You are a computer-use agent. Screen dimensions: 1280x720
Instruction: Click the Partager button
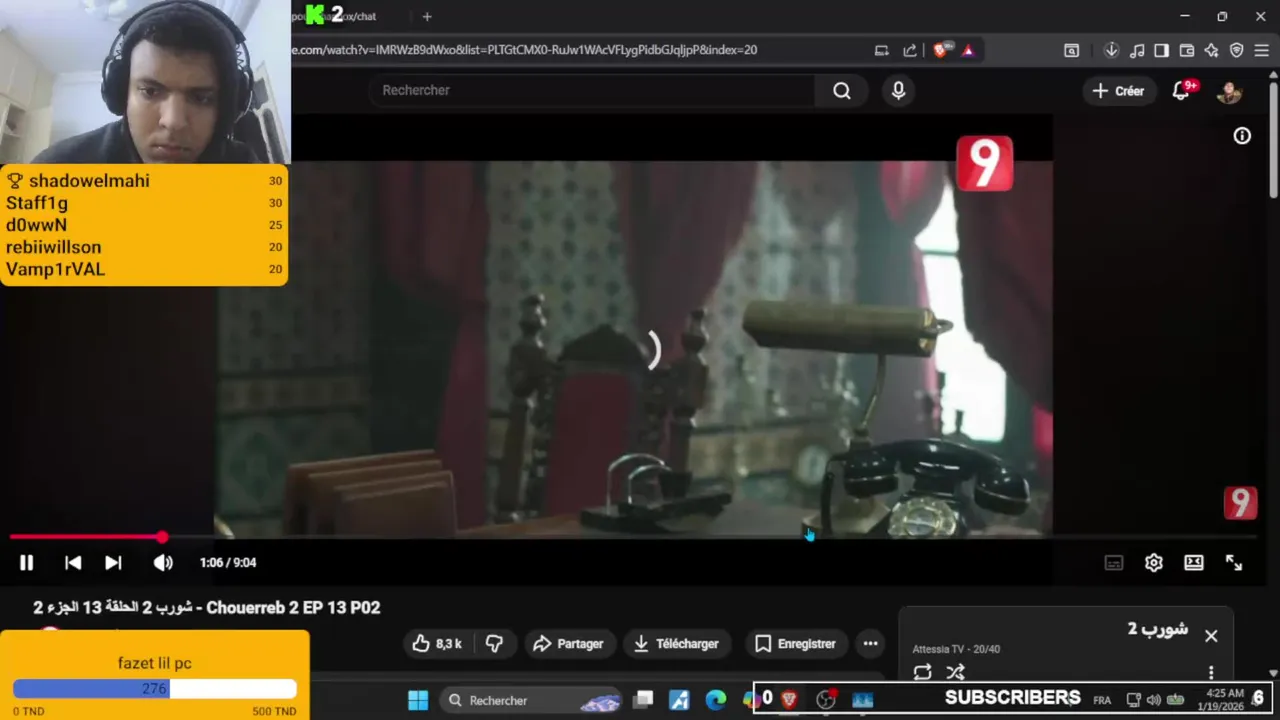tap(568, 644)
